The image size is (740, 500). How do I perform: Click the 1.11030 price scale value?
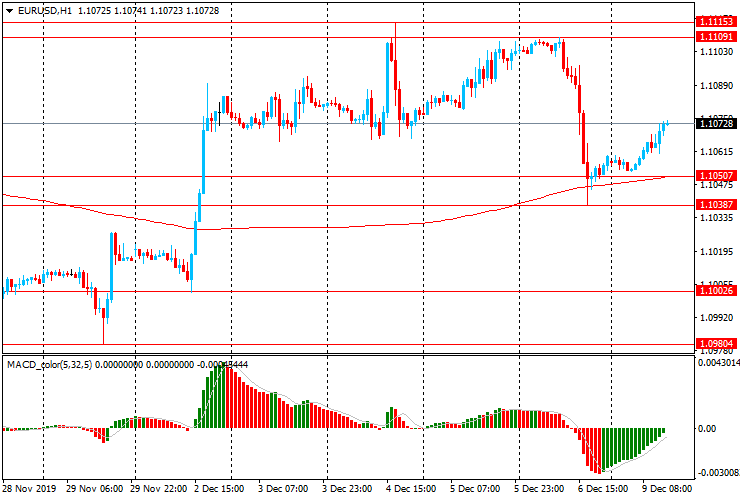point(716,51)
